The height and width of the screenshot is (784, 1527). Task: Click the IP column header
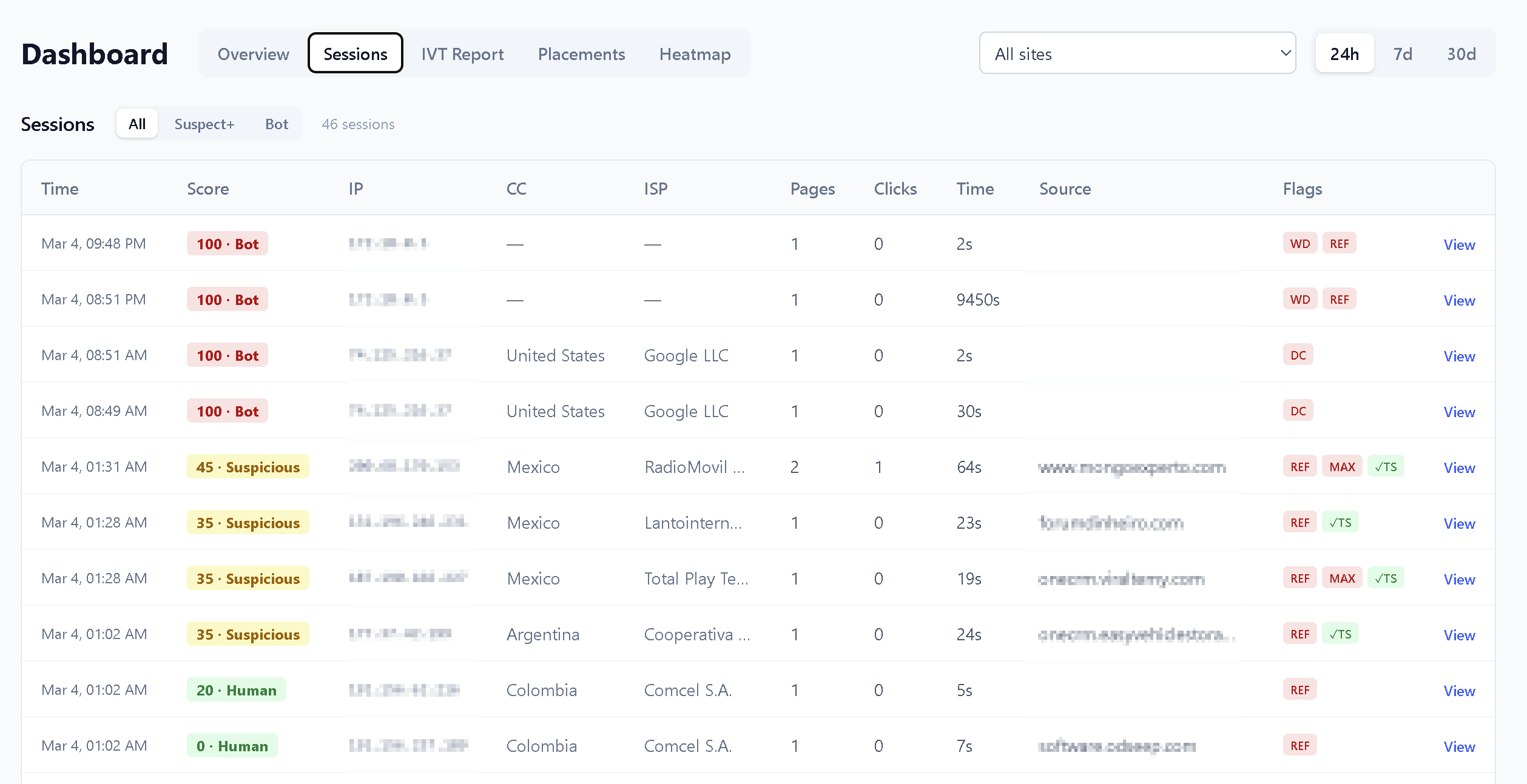point(356,189)
